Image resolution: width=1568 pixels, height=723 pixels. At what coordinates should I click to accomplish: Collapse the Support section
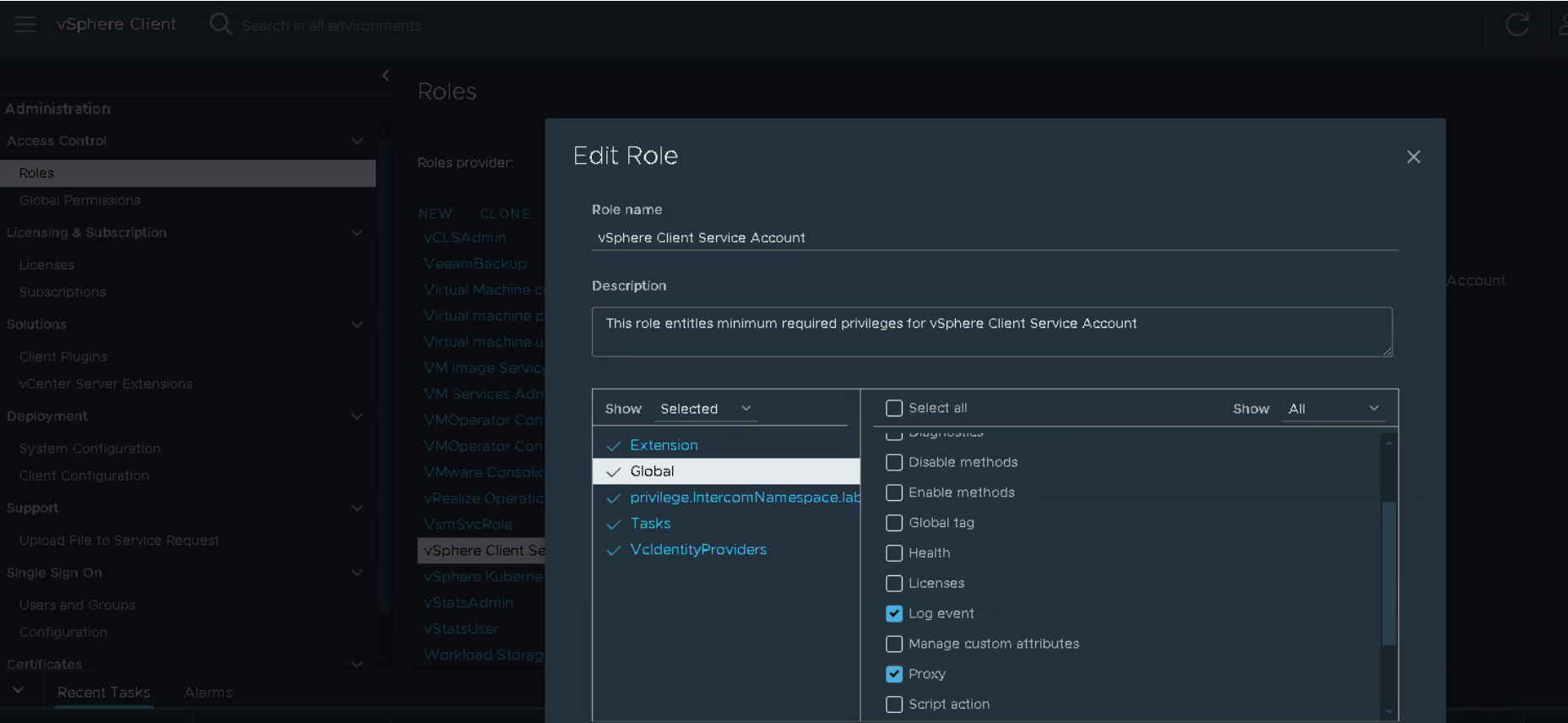pos(357,508)
